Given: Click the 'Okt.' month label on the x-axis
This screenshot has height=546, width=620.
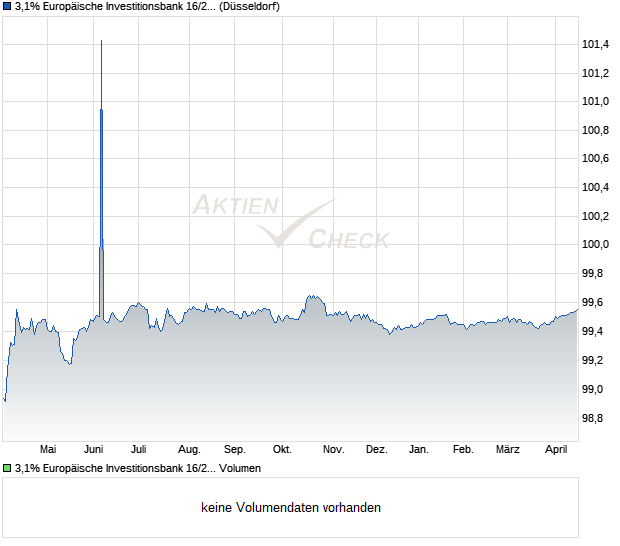Looking at the screenshot, I should [282, 450].
